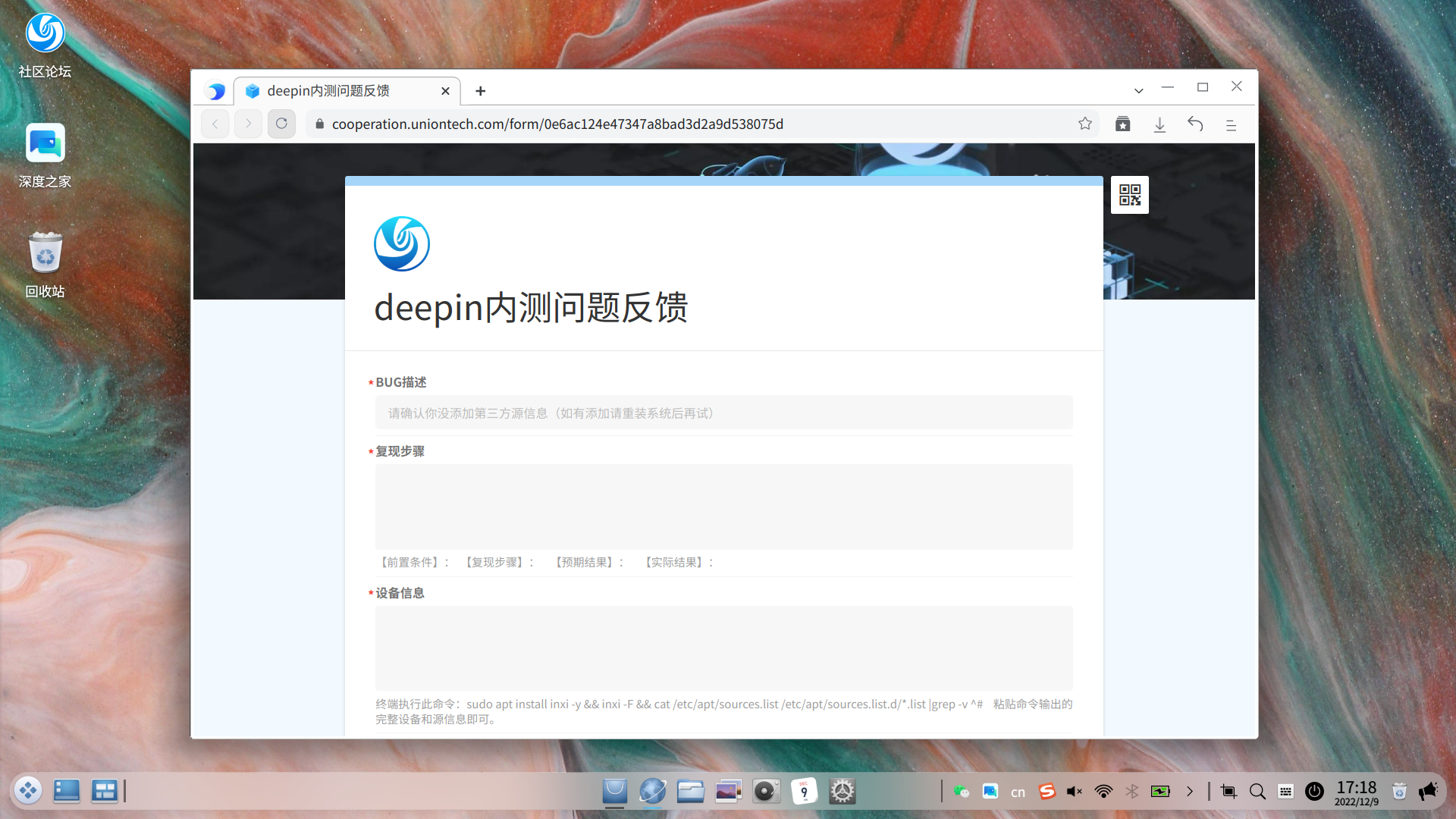Viewport: 1456px width, 819px height.
Task: Show desktop via dock icon
Action: point(67,791)
